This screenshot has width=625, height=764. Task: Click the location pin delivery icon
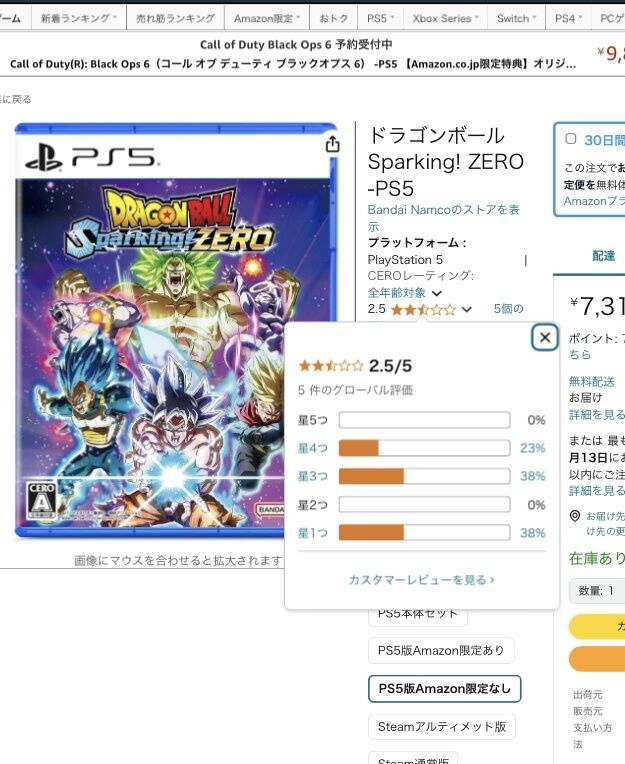tap(575, 516)
